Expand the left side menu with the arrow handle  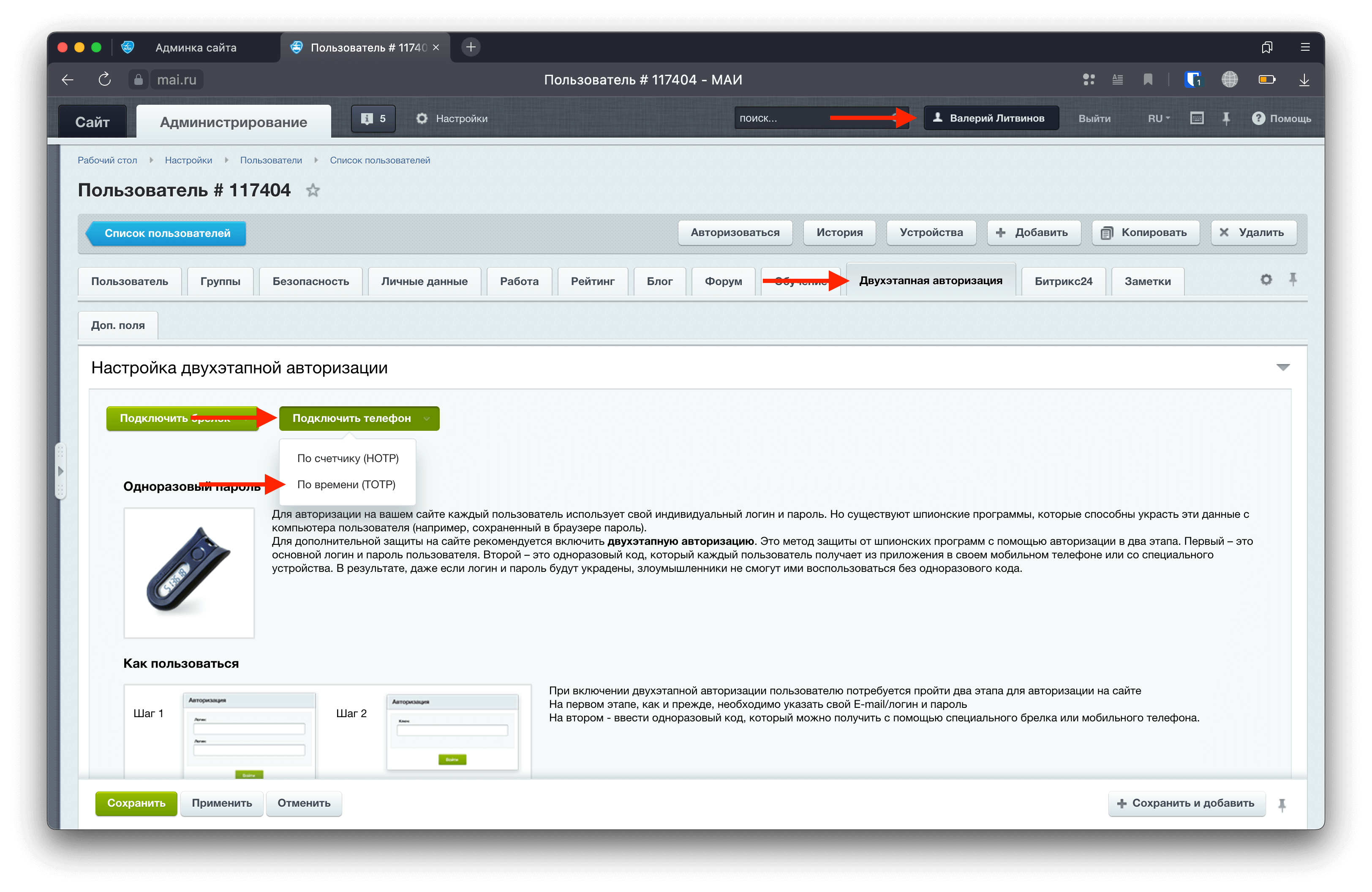pos(60,471)
